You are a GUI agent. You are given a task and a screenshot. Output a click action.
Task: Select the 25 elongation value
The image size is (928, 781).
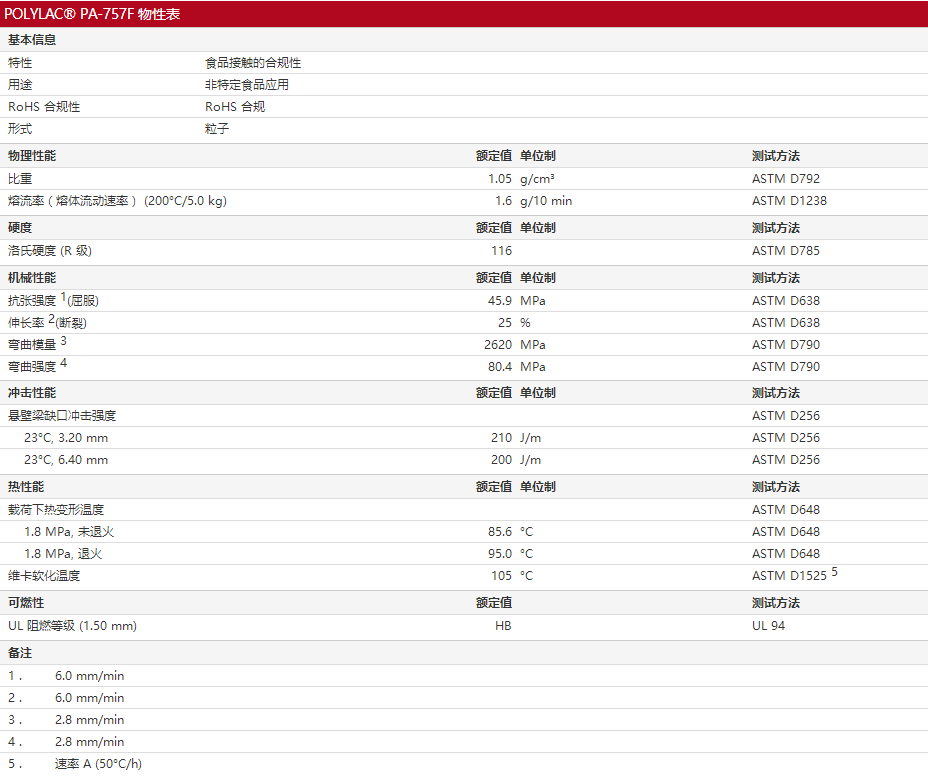coord(505,322)
